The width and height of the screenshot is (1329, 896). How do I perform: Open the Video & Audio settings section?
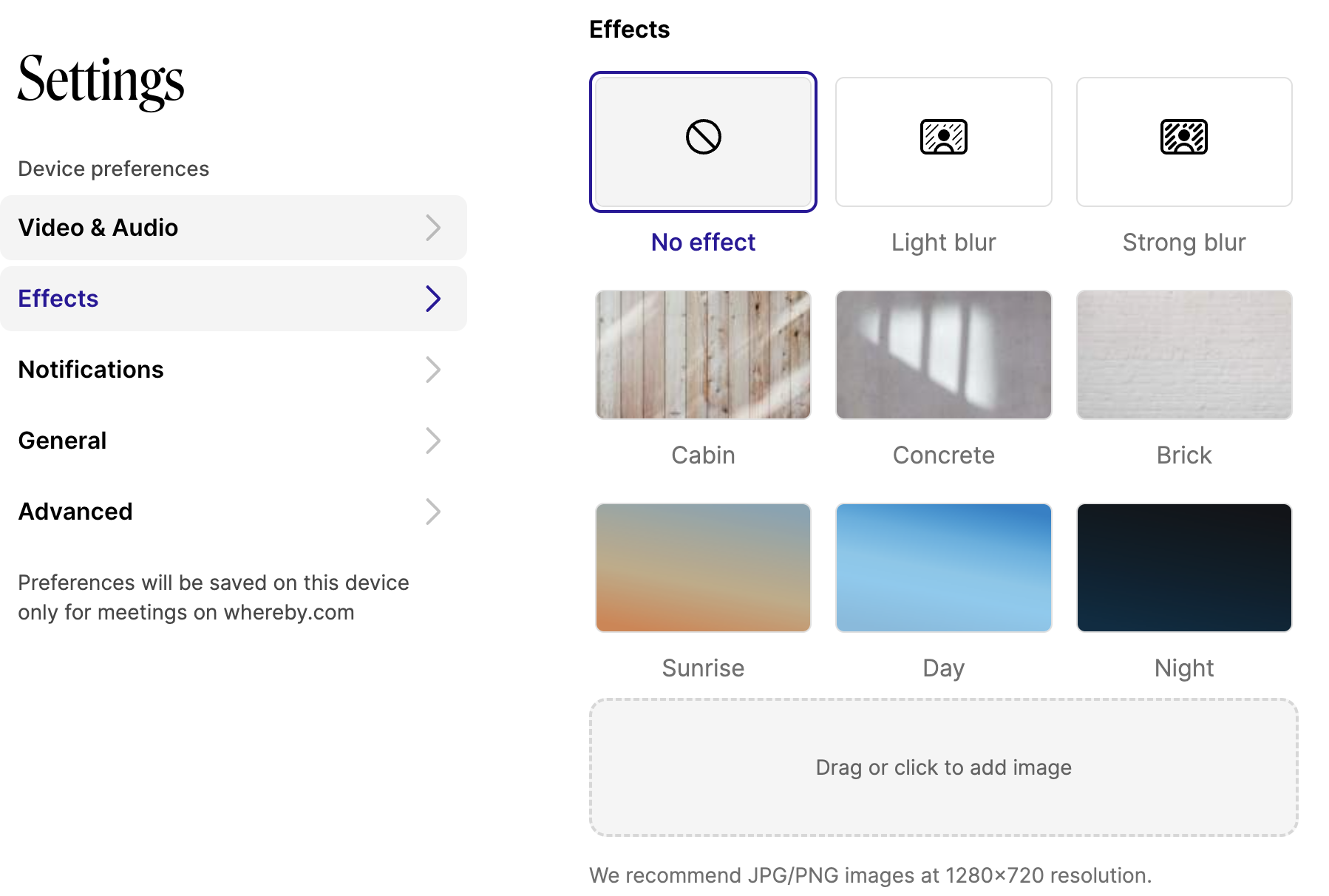(x=98, y=228)
